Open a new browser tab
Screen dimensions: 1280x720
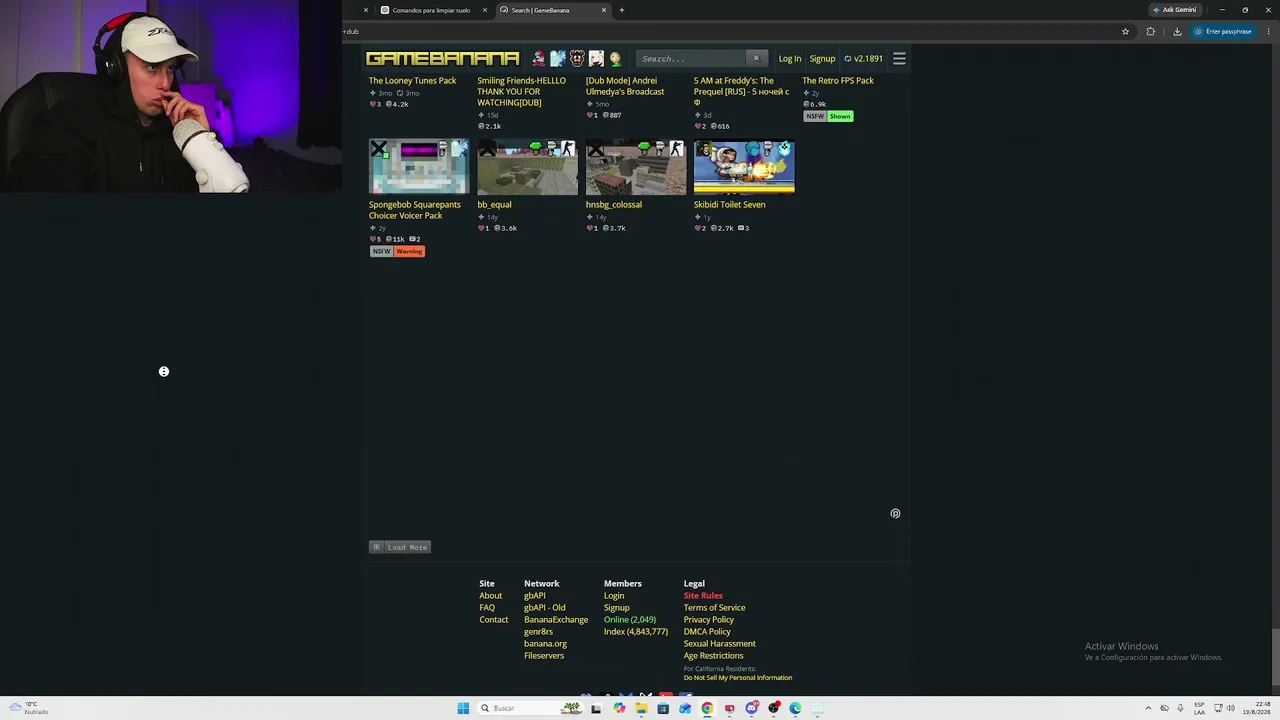tap(621, 10)
